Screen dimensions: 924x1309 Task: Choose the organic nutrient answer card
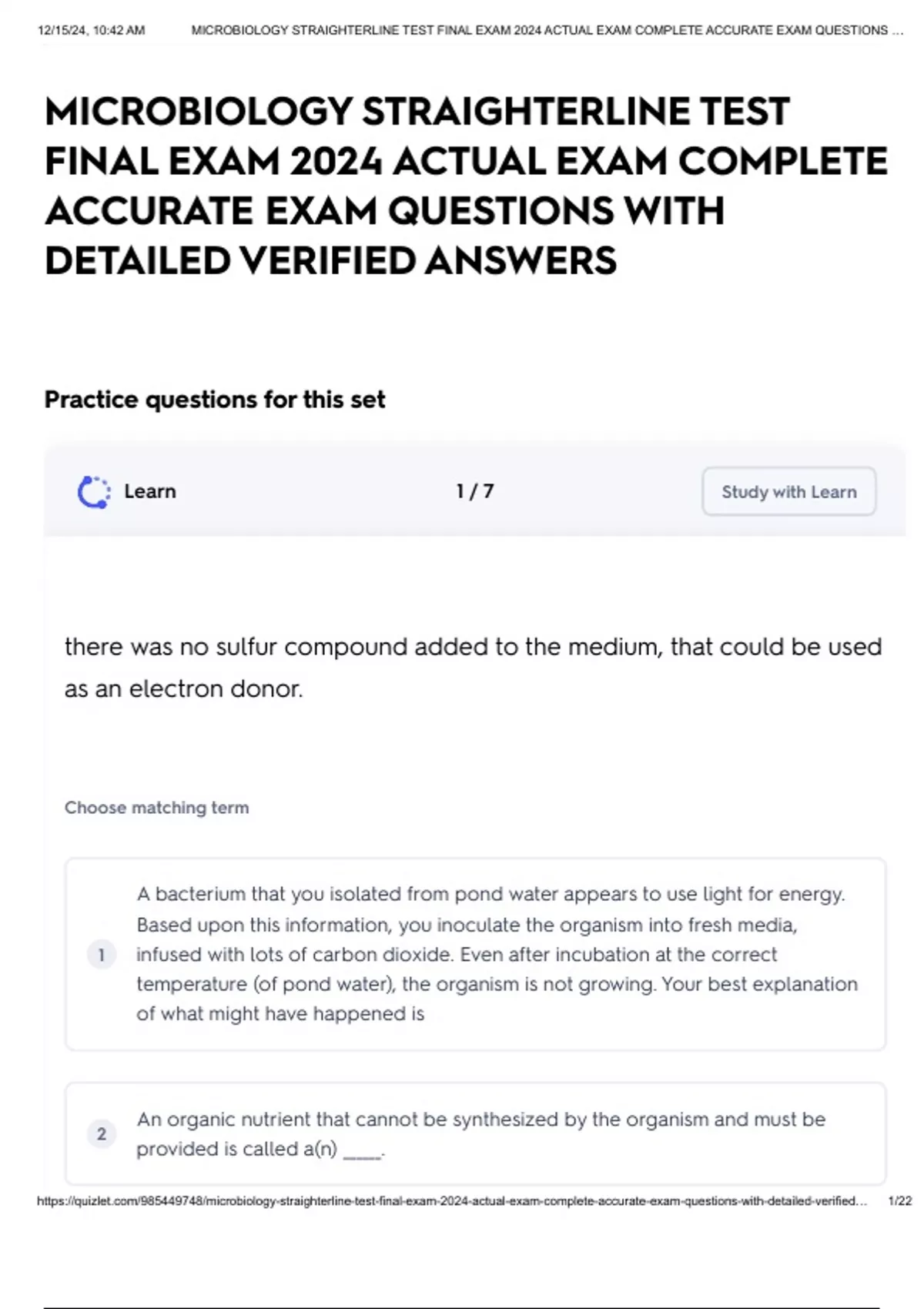click(475, 1133)
